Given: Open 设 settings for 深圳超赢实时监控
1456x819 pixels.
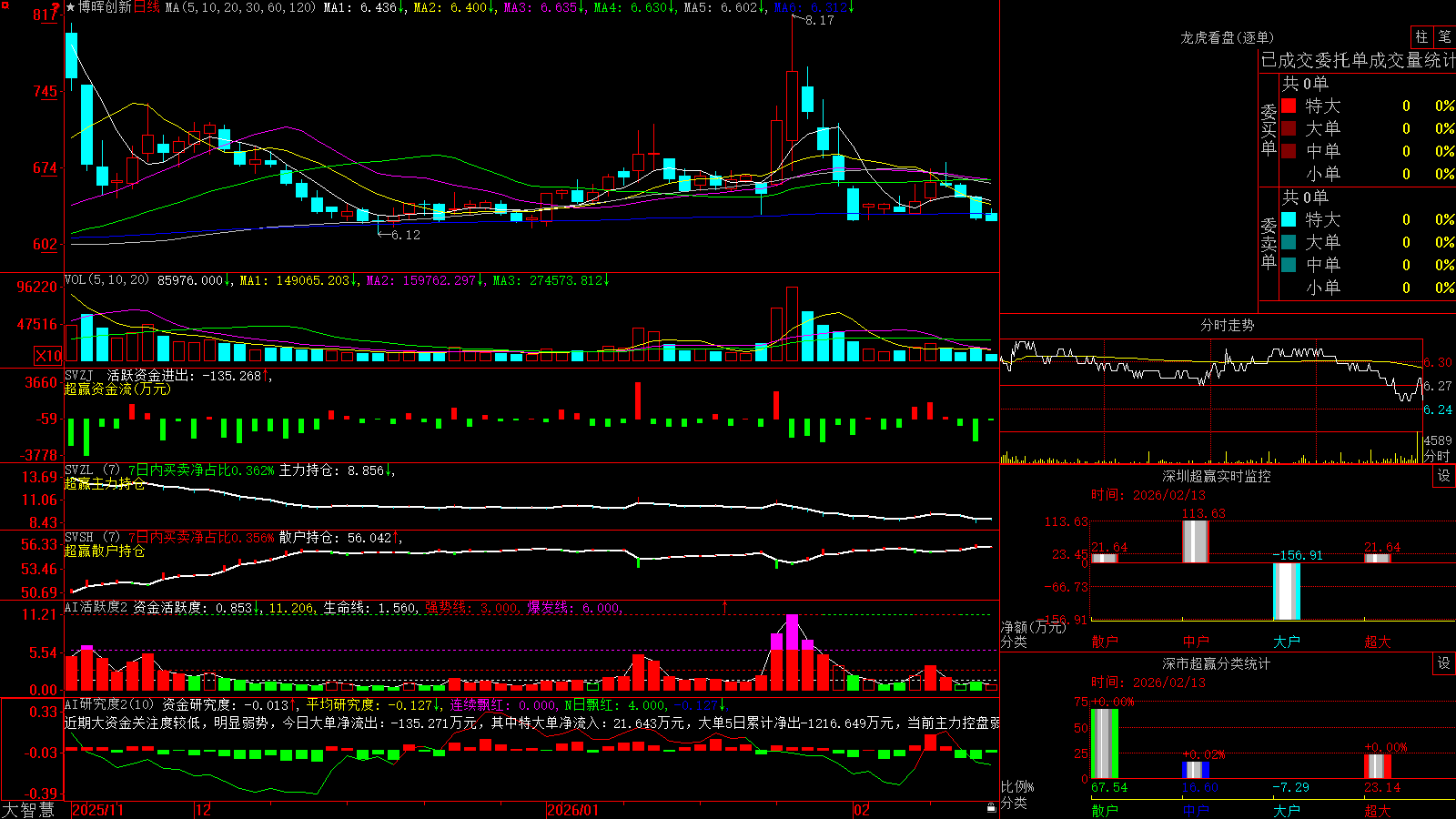Looking at the screenshot, I should pyautogui.click(x=1444, y=476).
